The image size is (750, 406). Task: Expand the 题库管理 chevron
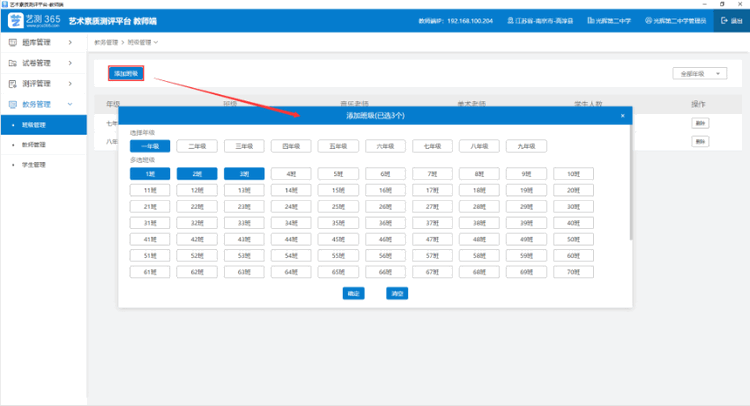coord(70,42)
